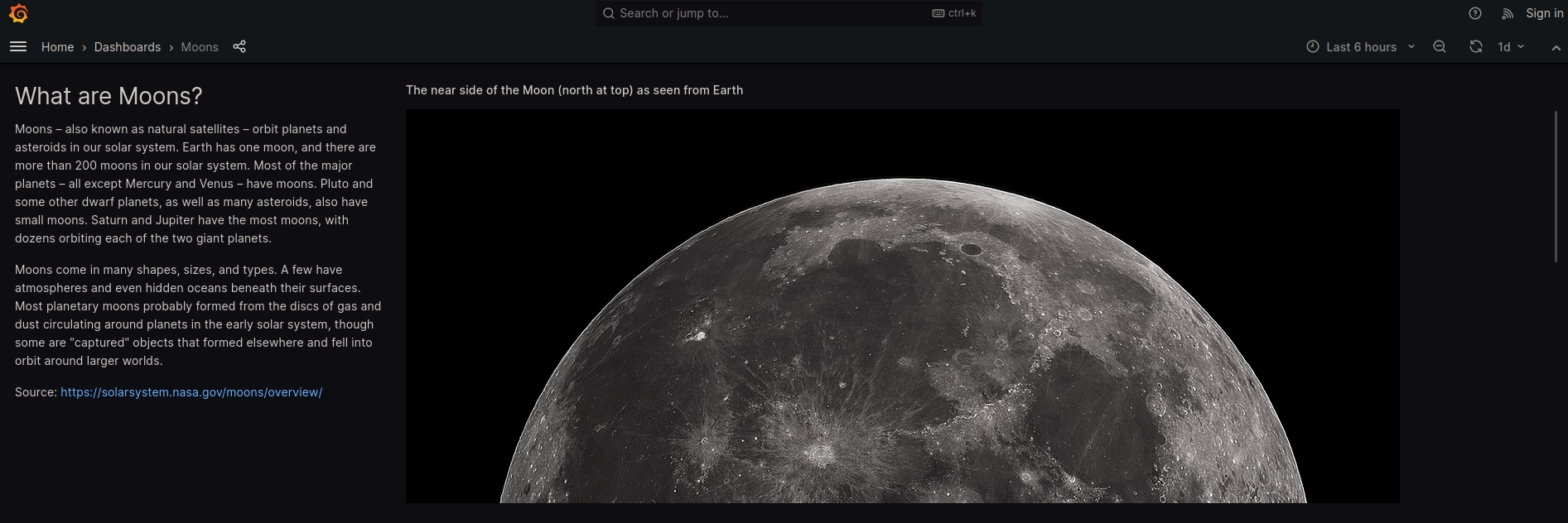Screen dimensions: 1568x523
Task: Click the vertical page scrollbar
Action: click(x=1556, y=187)
